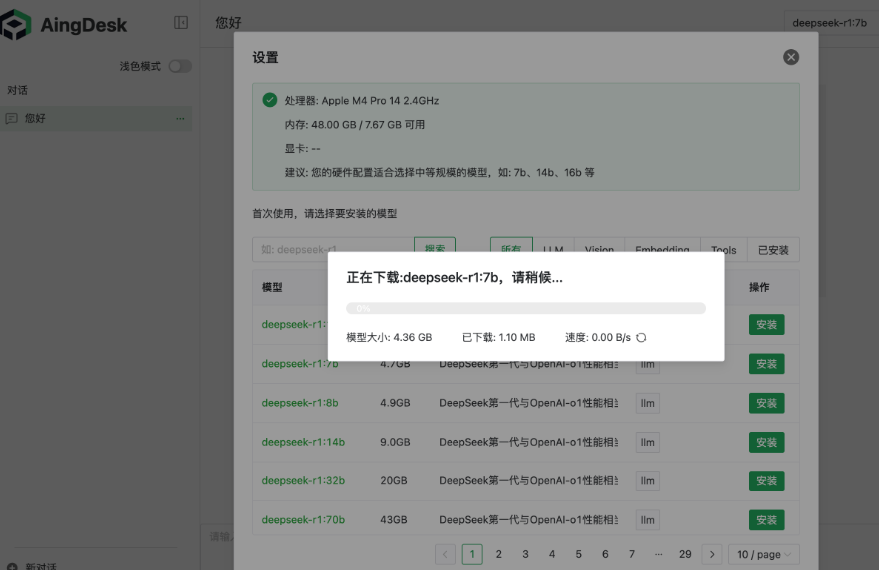Go to previous page with left chevron

click(445, 554)
